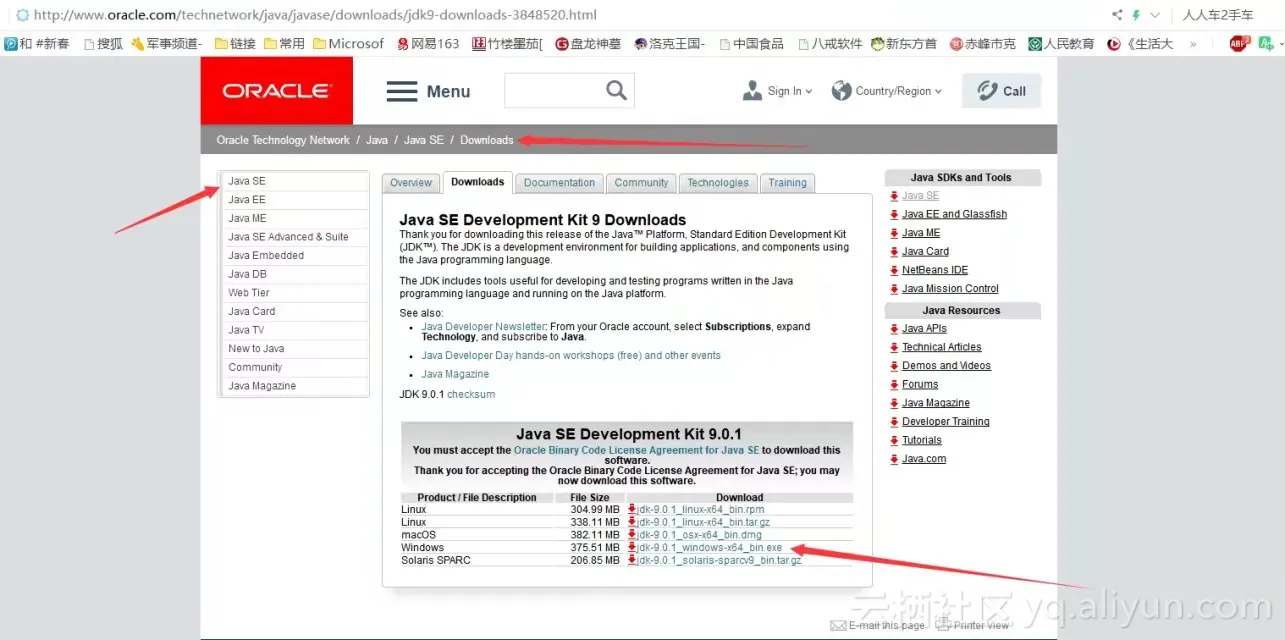Click the Country/Region globe icon
Image resolution: width=1285 pixels, height=640 pixels.
pos(841,91)
